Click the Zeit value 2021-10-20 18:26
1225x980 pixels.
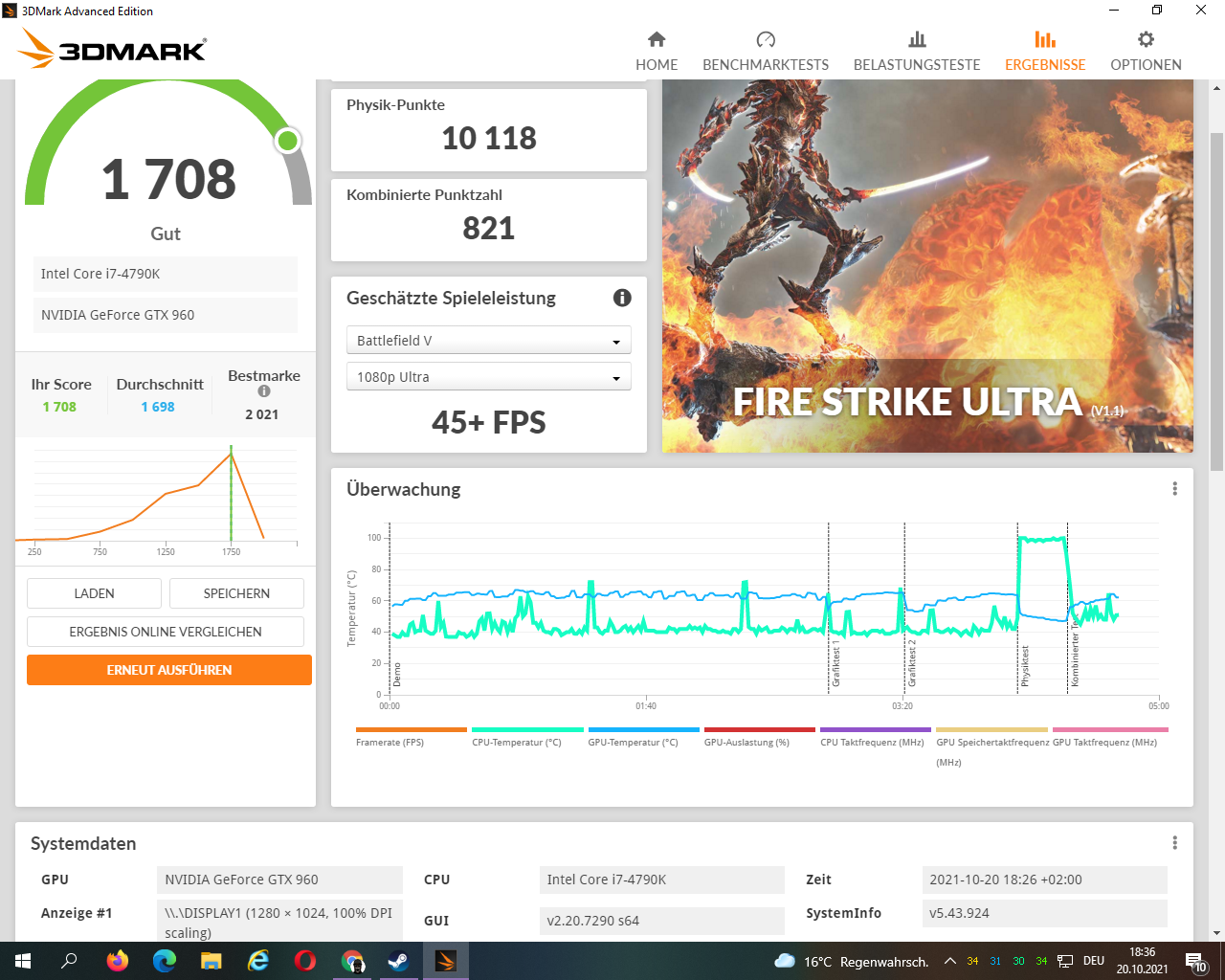(x=1044, y=880)
